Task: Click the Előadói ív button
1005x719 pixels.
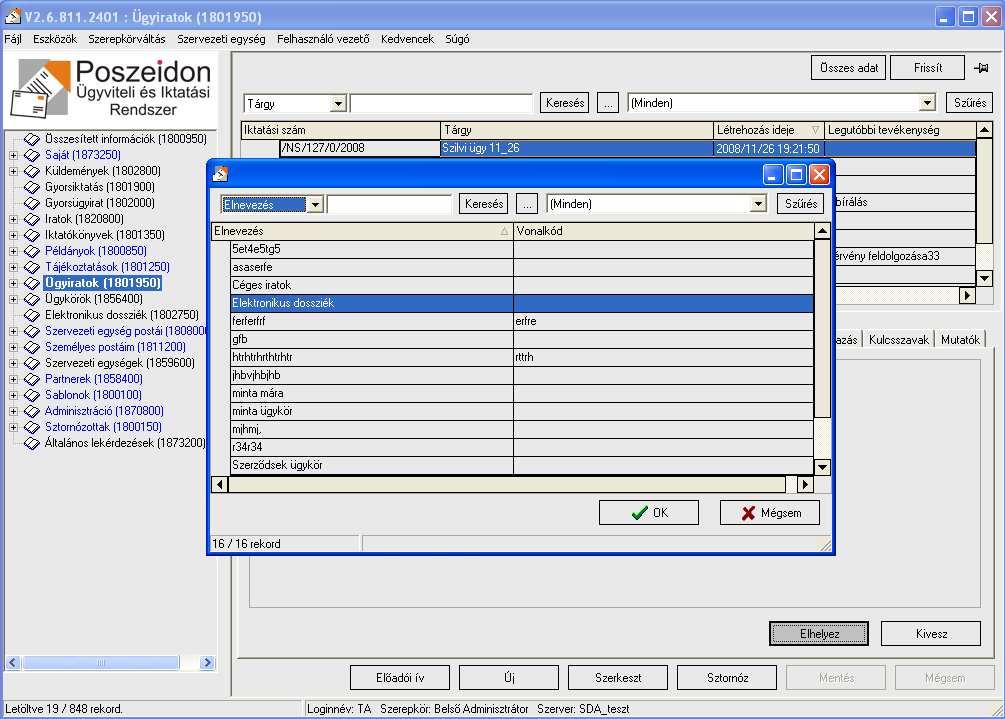Action: point(400,677)
